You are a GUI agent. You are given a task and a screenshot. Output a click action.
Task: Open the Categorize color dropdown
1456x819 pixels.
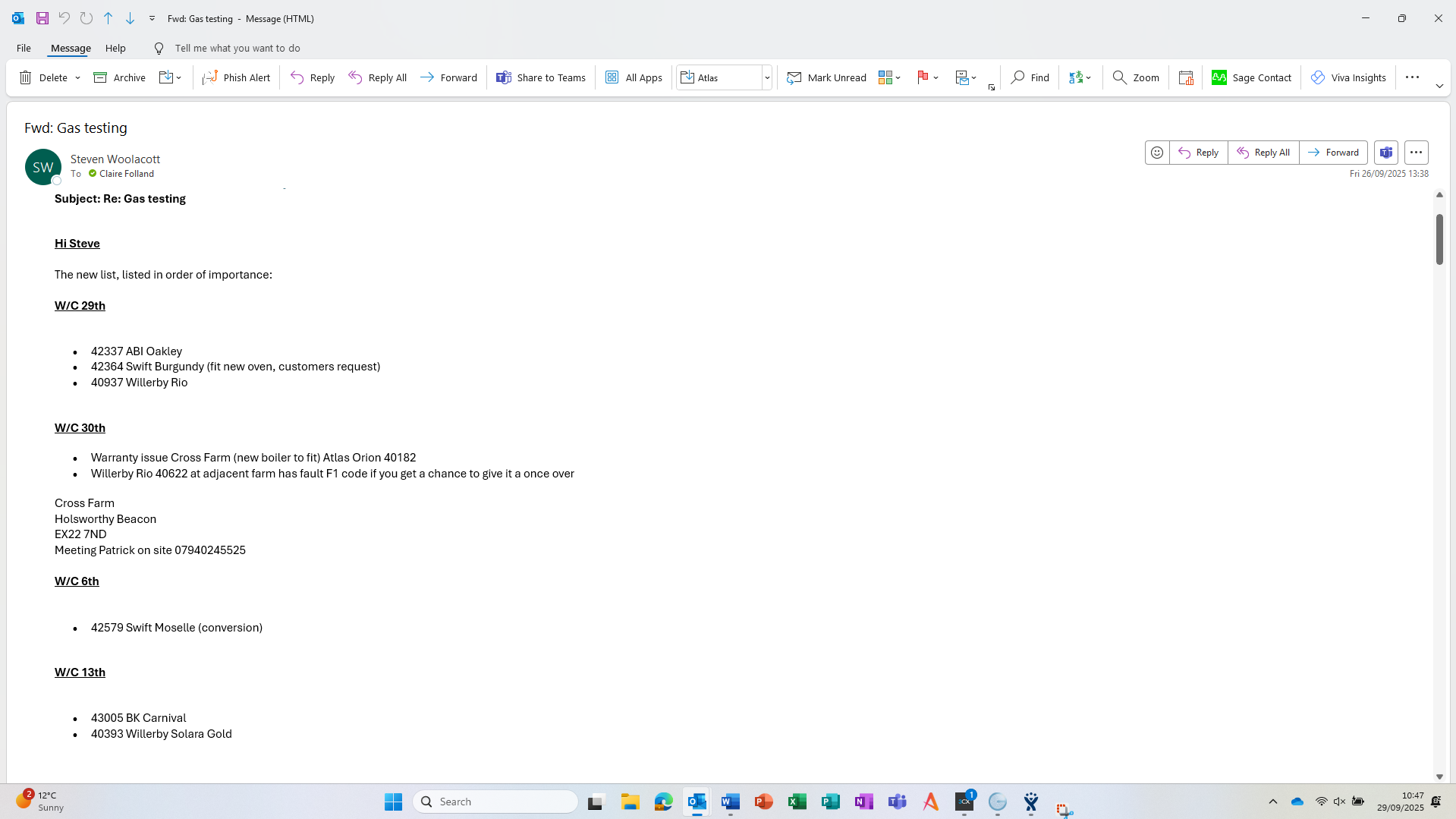click(x=889, y=77)
